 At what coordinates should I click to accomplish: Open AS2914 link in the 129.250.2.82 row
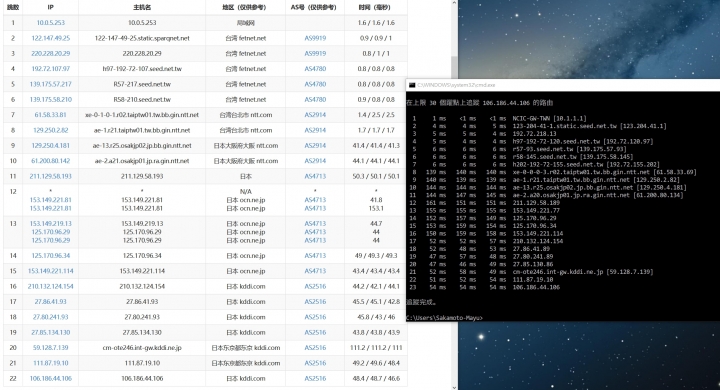tap(315, 130)
